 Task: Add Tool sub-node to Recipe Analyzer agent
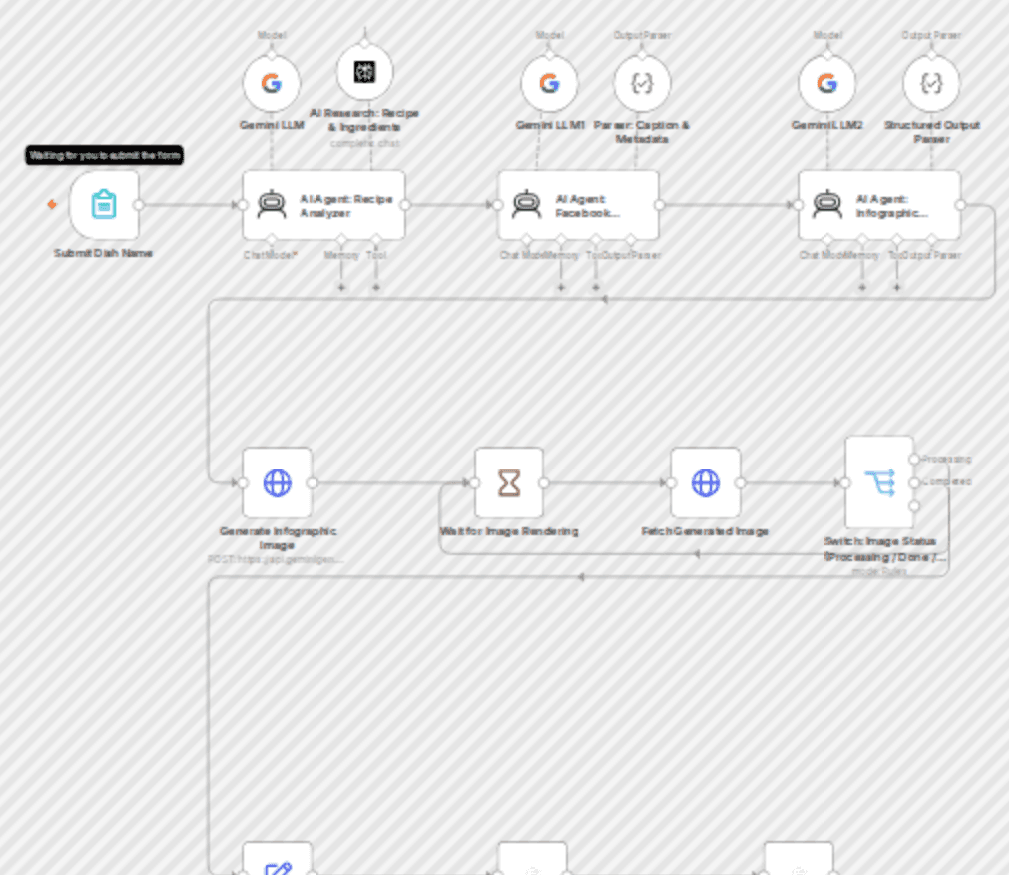tap(376, 287)
